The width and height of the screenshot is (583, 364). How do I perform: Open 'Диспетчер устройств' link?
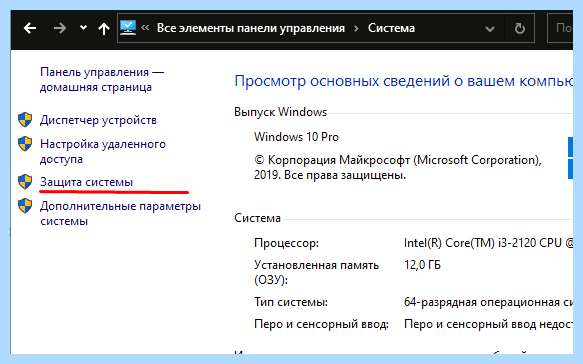(98, 120)
